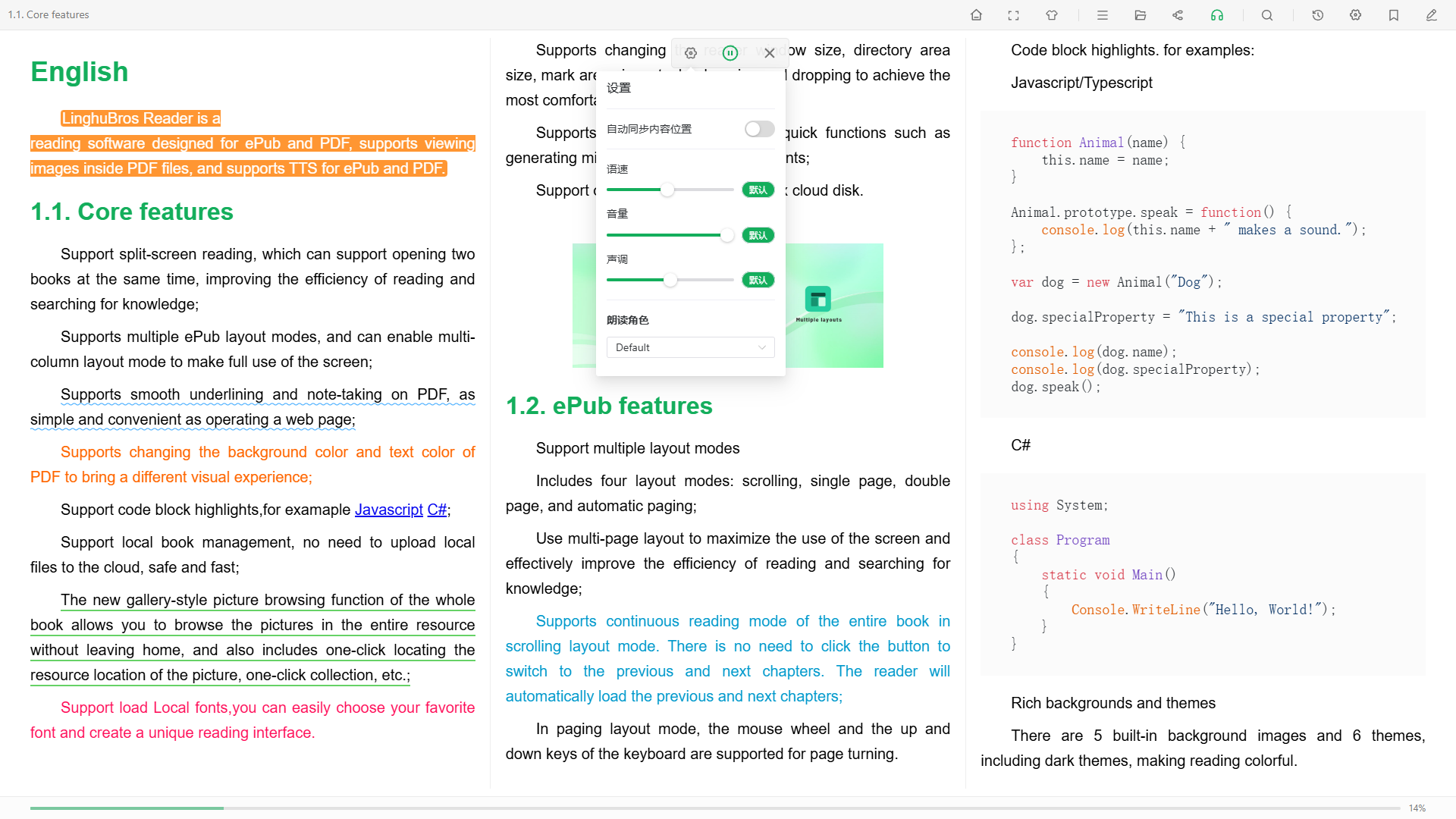Click the pink 'Support load Local fonts' paragraph
The image size is (1456, 819).
253,720
